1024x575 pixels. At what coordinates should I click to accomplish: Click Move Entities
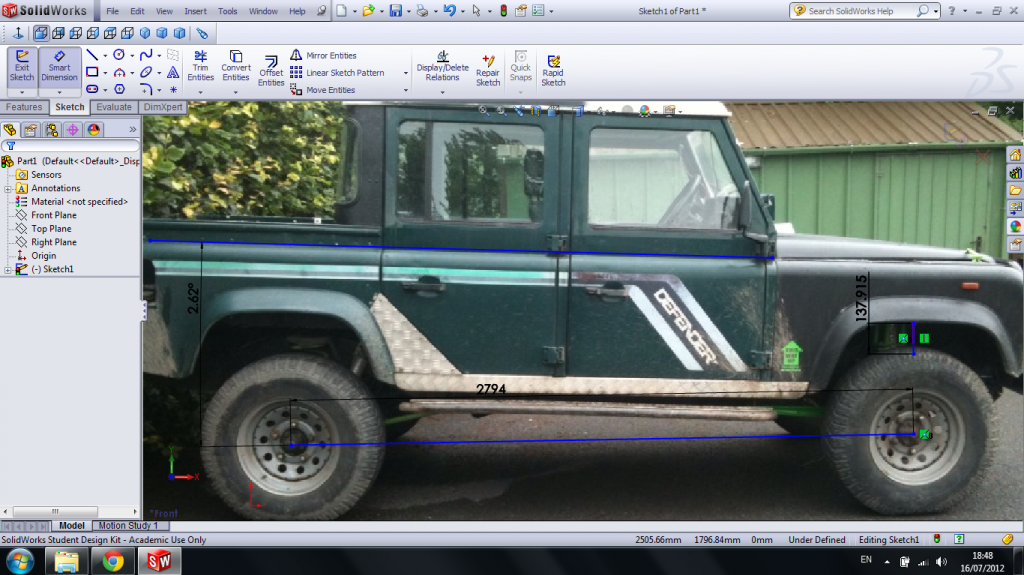coord(323,90)
